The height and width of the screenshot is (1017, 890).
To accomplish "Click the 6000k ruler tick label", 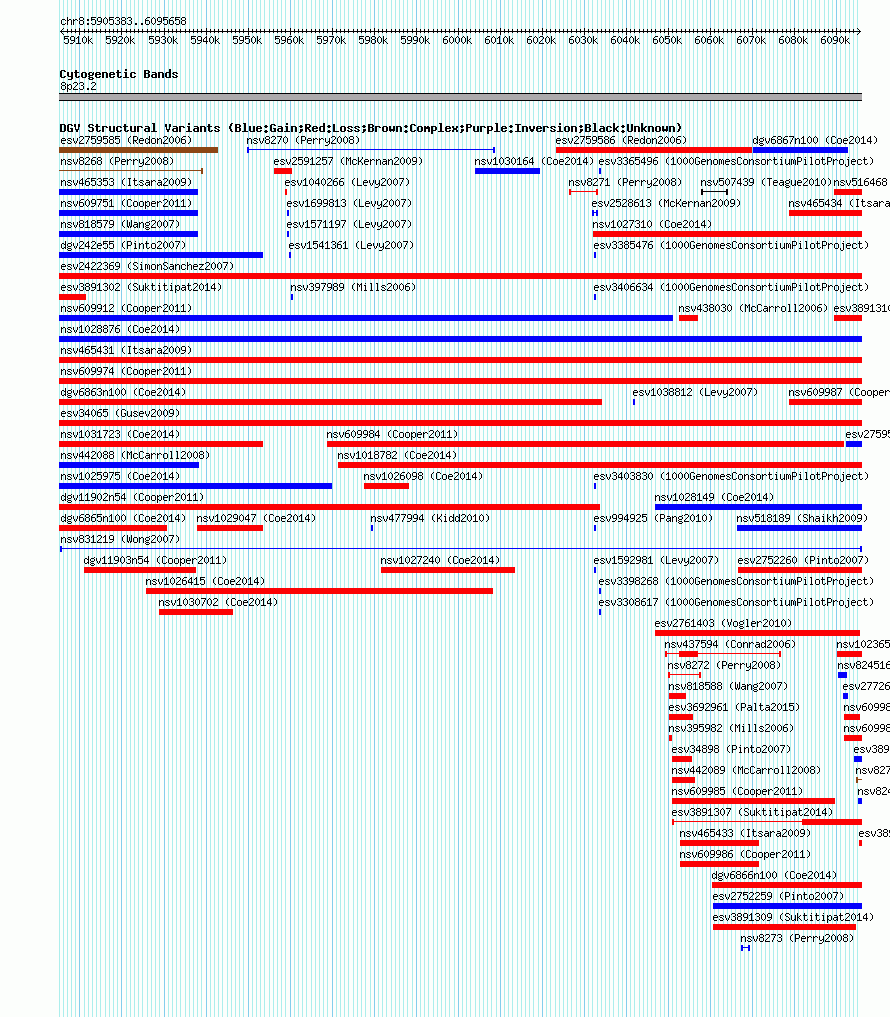I will click(457, 40).
